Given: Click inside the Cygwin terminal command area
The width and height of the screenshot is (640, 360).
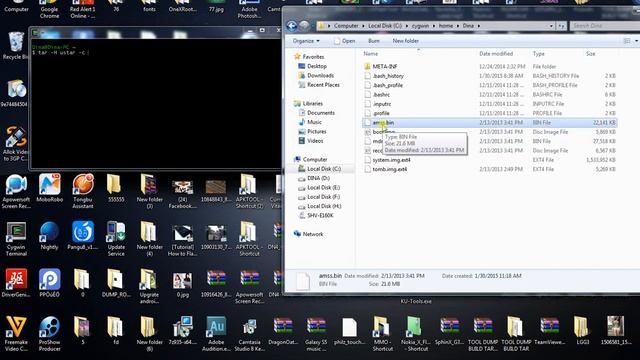Looking at the screenshot, I should point(156,103).
